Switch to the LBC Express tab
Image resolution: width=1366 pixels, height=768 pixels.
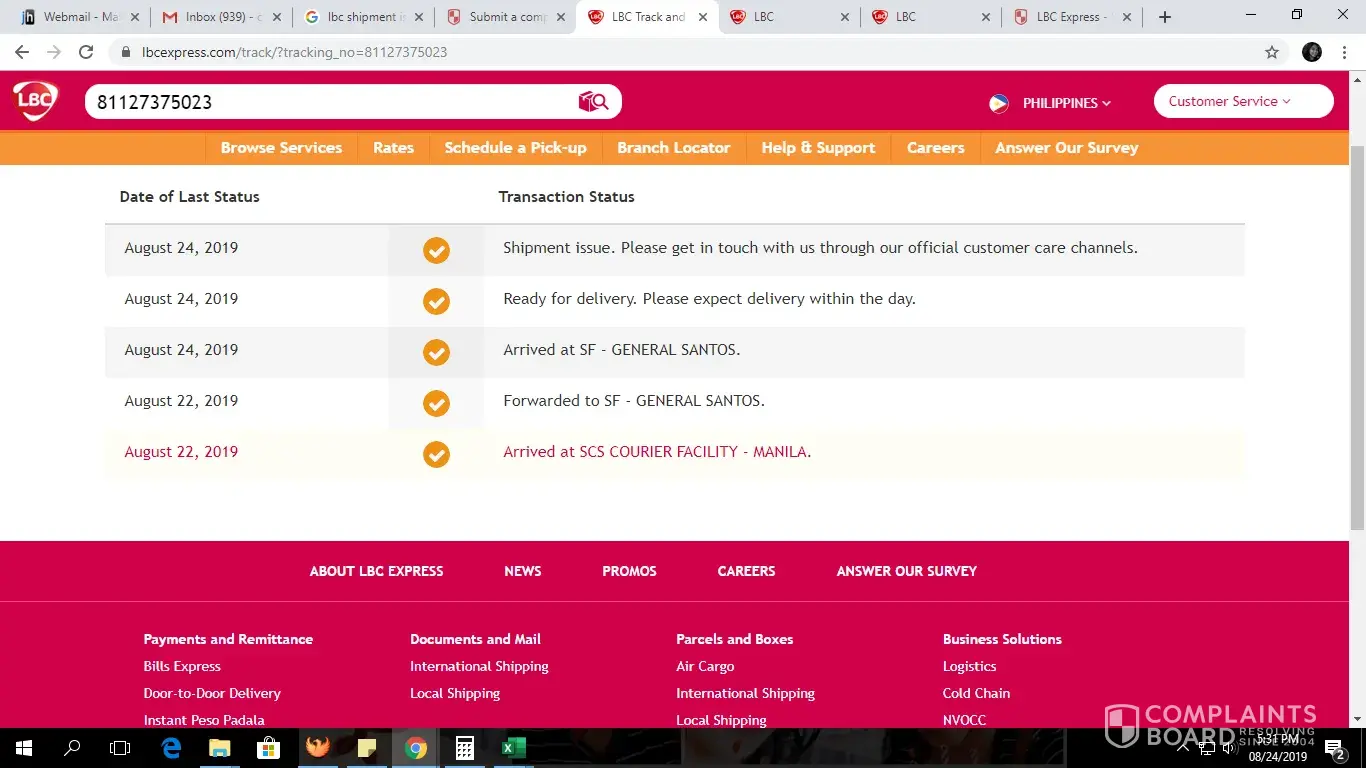[1071, 17]
